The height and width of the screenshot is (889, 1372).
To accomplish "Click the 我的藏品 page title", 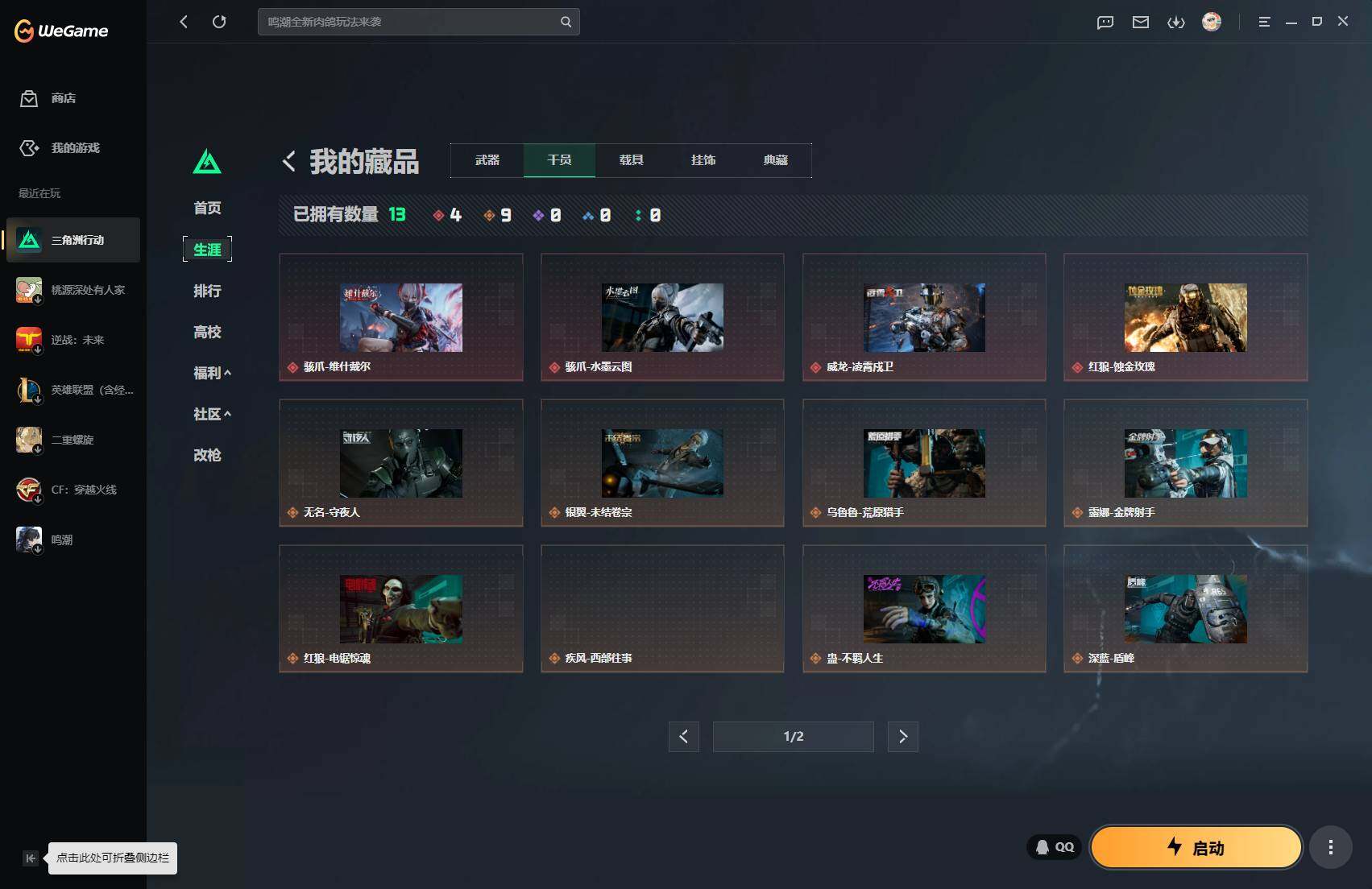I will tap(364, 161).
